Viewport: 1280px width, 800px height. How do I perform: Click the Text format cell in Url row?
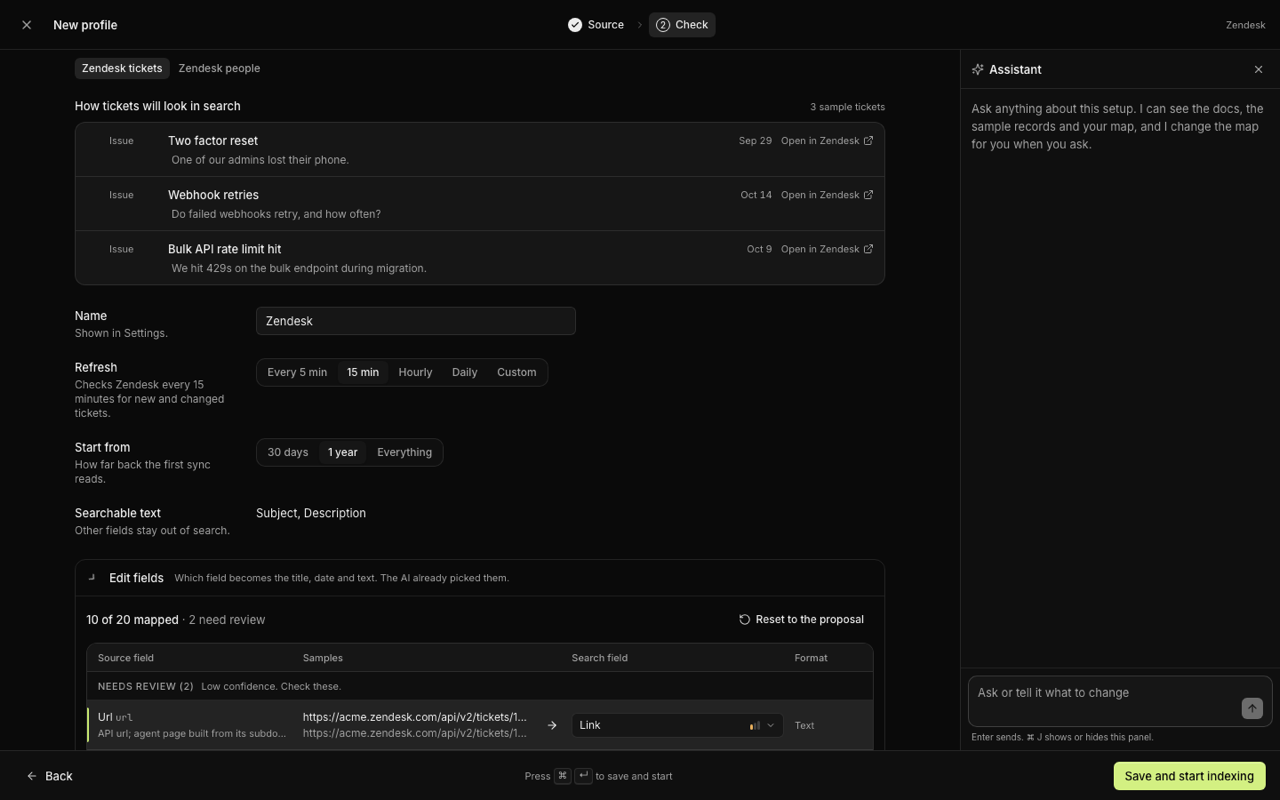click(x=804, y=725)
